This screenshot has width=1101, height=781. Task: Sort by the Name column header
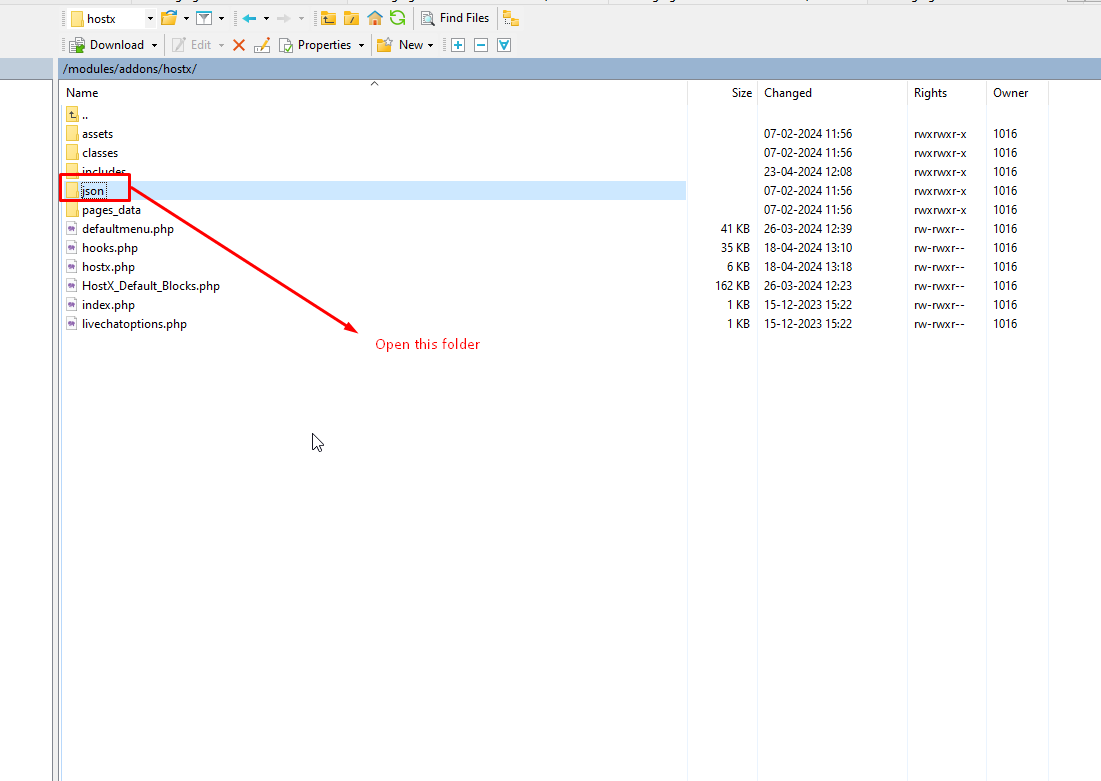(82, 93)
